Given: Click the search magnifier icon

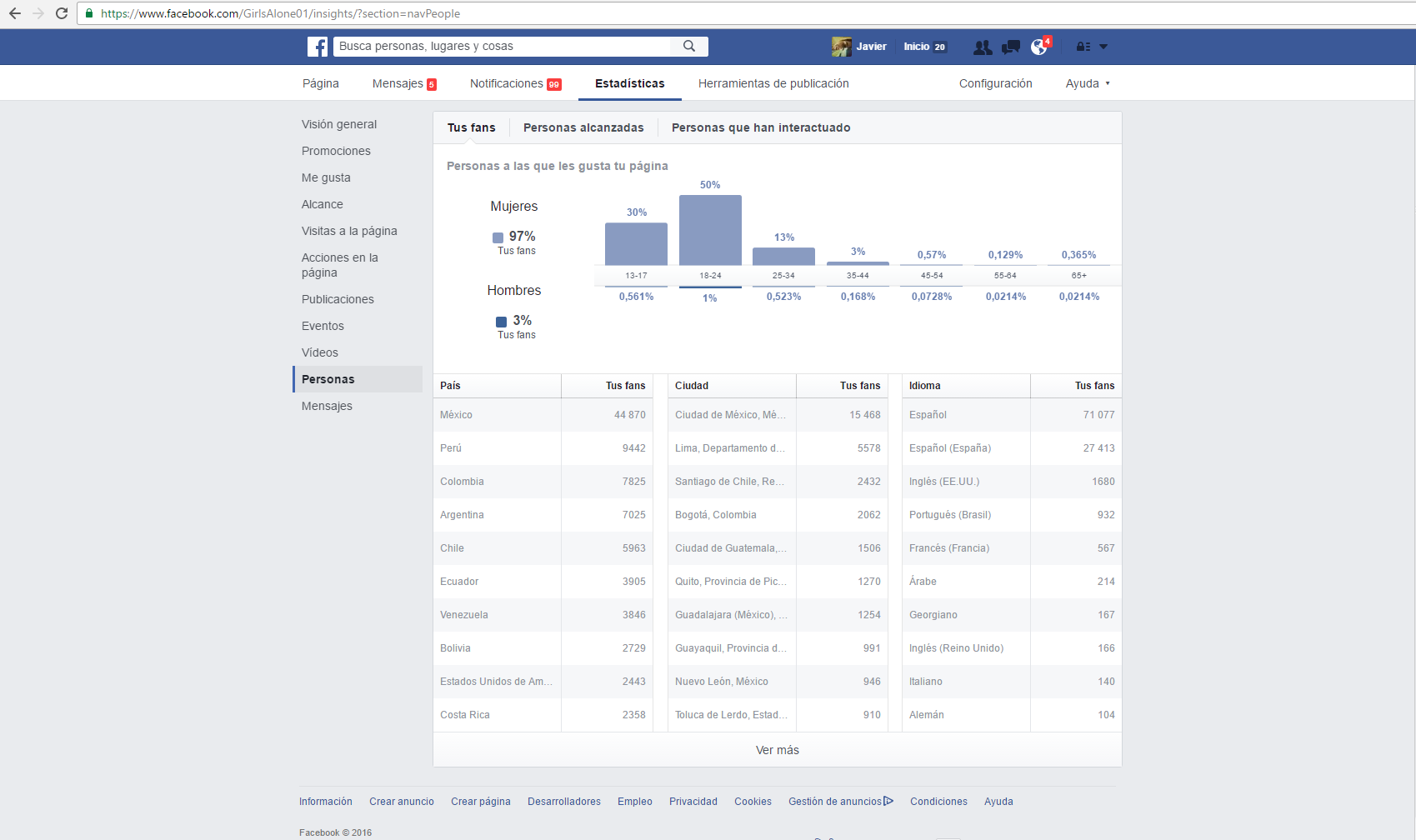Looking at the screenshot, I should [x=689, y=47].
